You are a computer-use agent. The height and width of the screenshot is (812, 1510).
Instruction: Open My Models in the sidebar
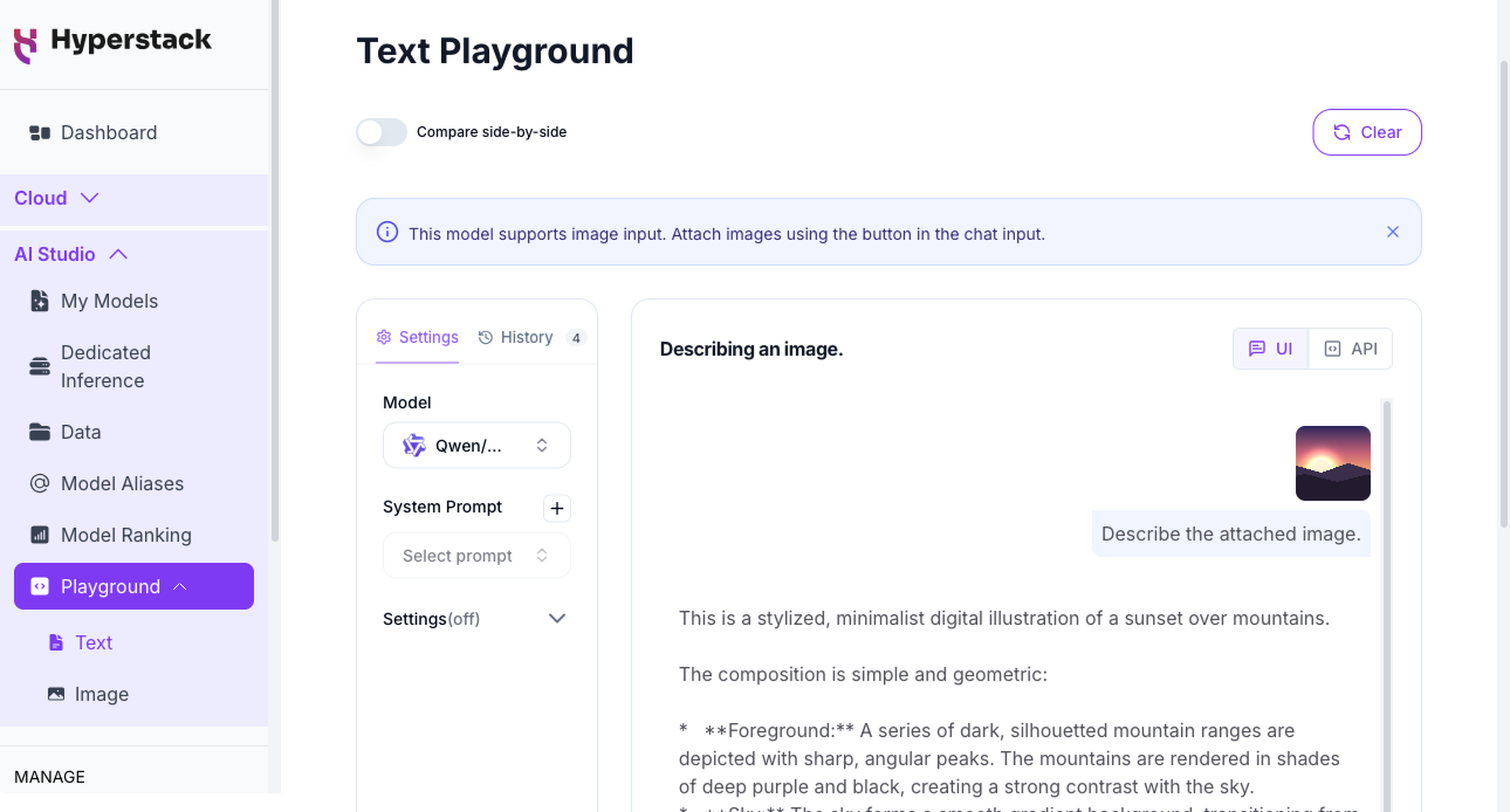(134, 301)
